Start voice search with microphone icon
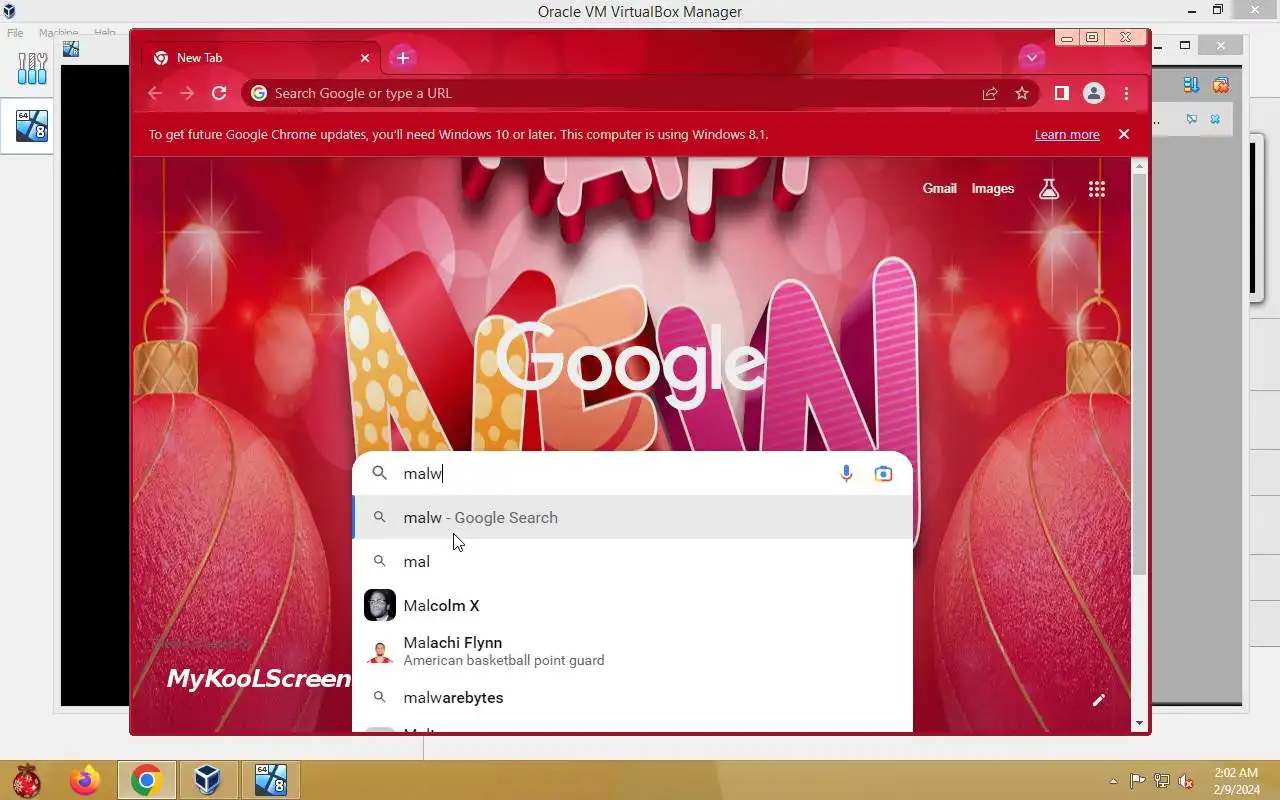This screenshot has height=800, width=1280. [x=846, y=474]
